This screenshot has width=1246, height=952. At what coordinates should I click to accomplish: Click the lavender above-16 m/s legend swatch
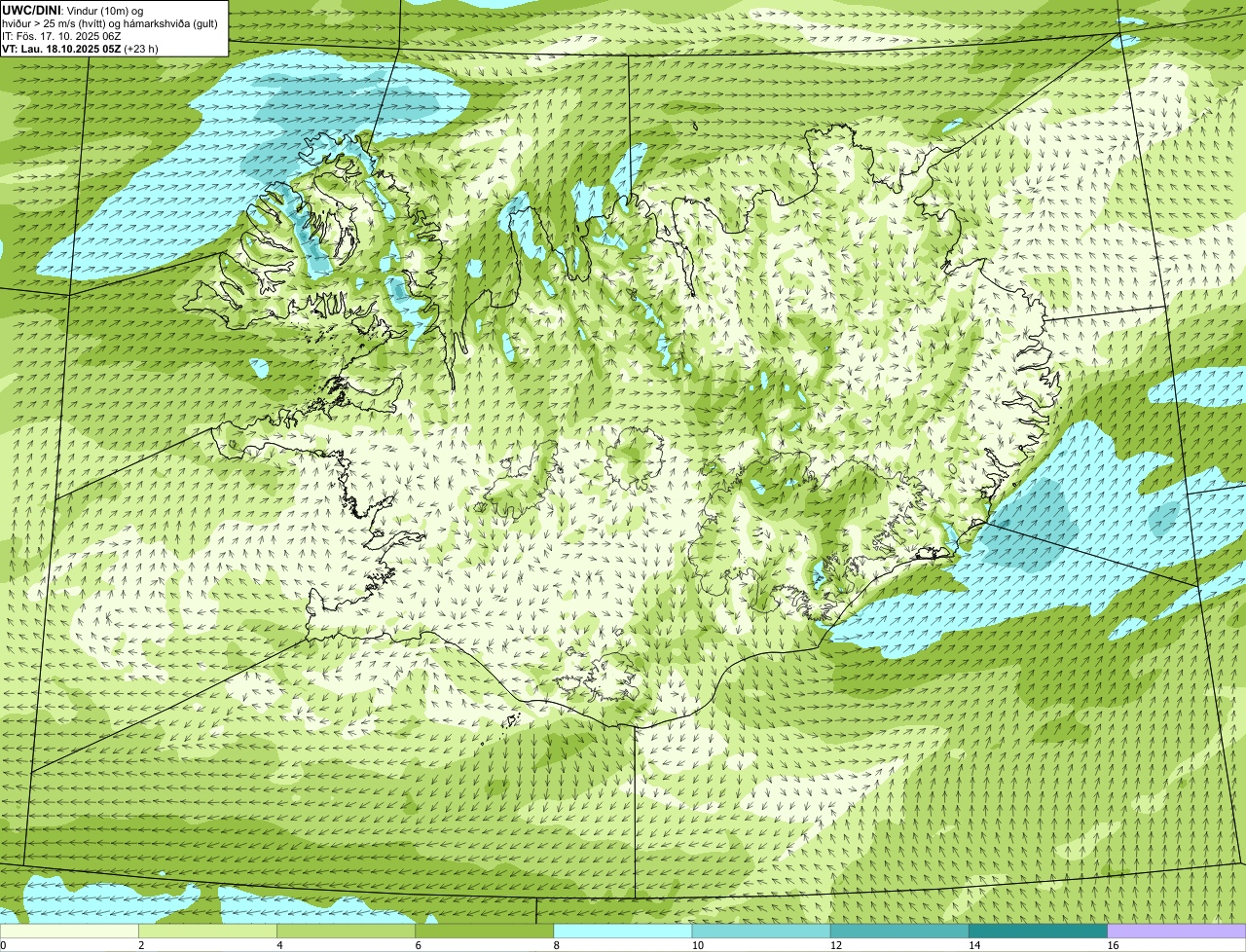click(x=1177, y=931)
